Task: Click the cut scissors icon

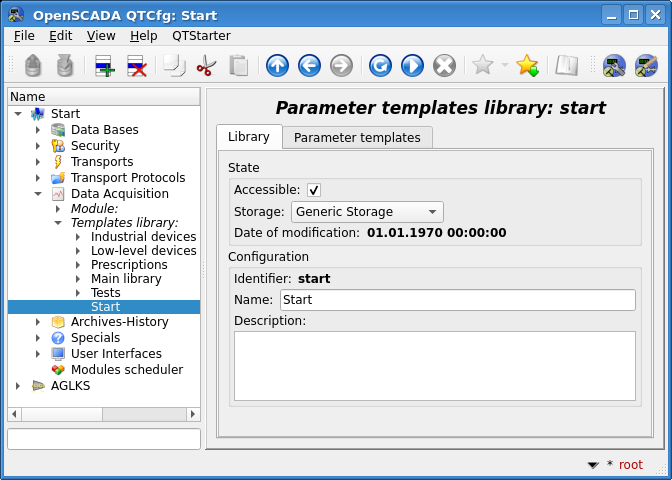Action: (x=206, y=66)
